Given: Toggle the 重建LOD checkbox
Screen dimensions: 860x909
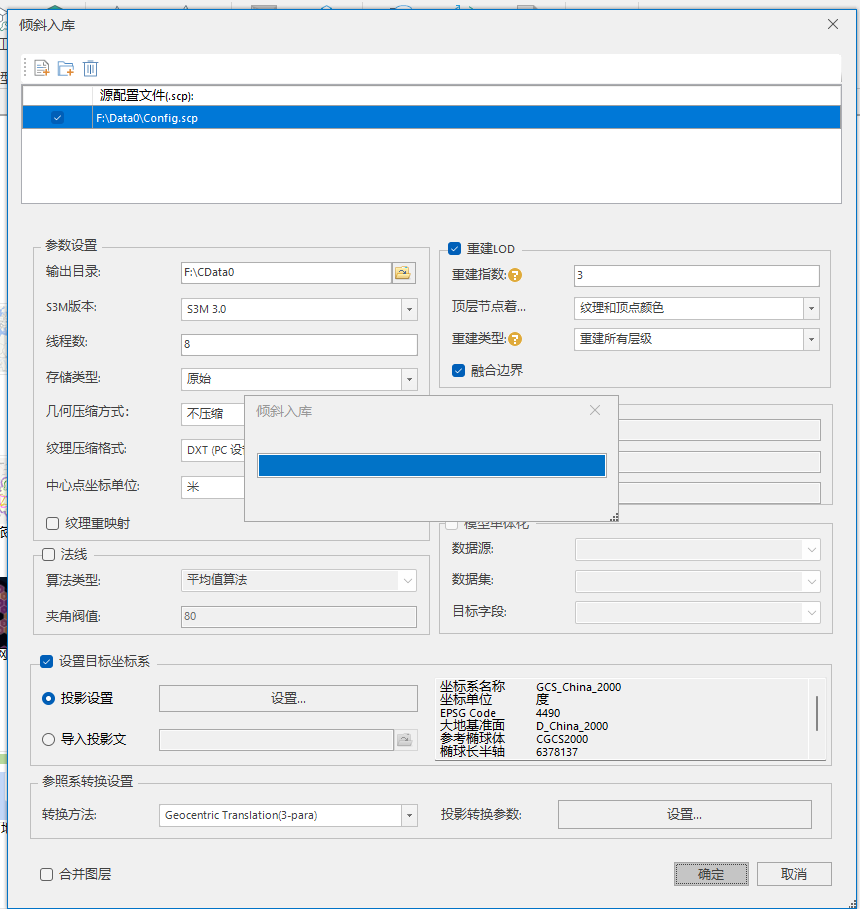Looking at the screenshot, I should pos(455,249).
